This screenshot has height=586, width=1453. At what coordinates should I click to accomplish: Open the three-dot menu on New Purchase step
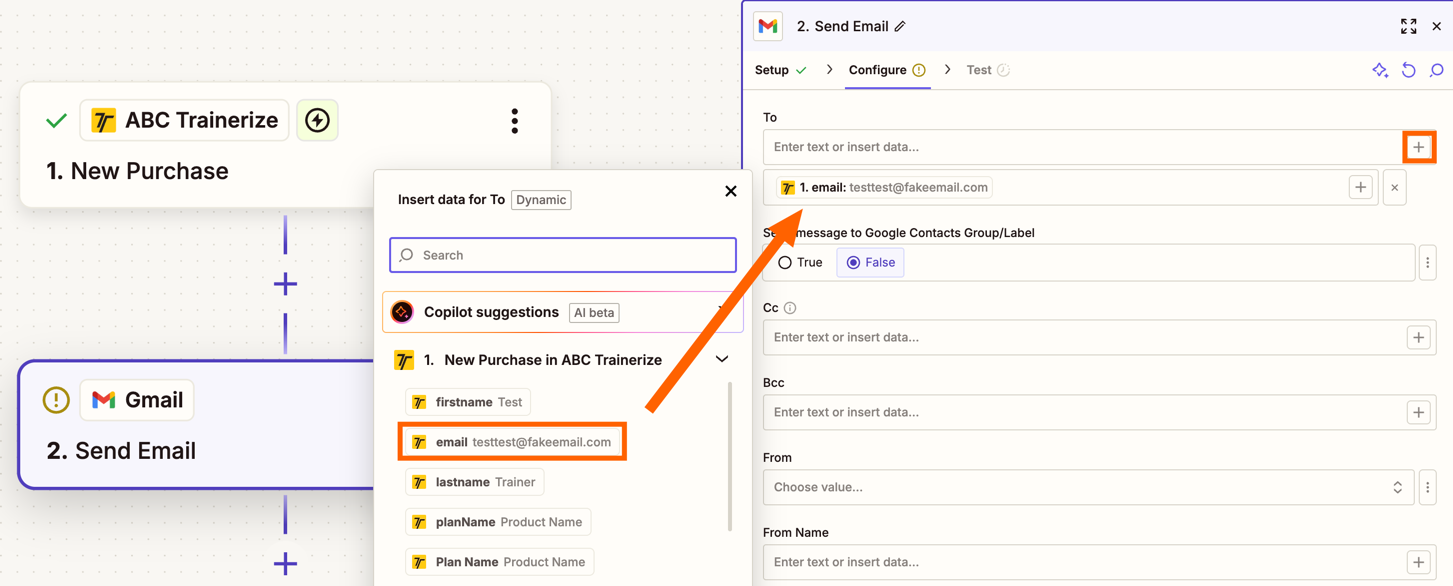[x=515, y=121]
